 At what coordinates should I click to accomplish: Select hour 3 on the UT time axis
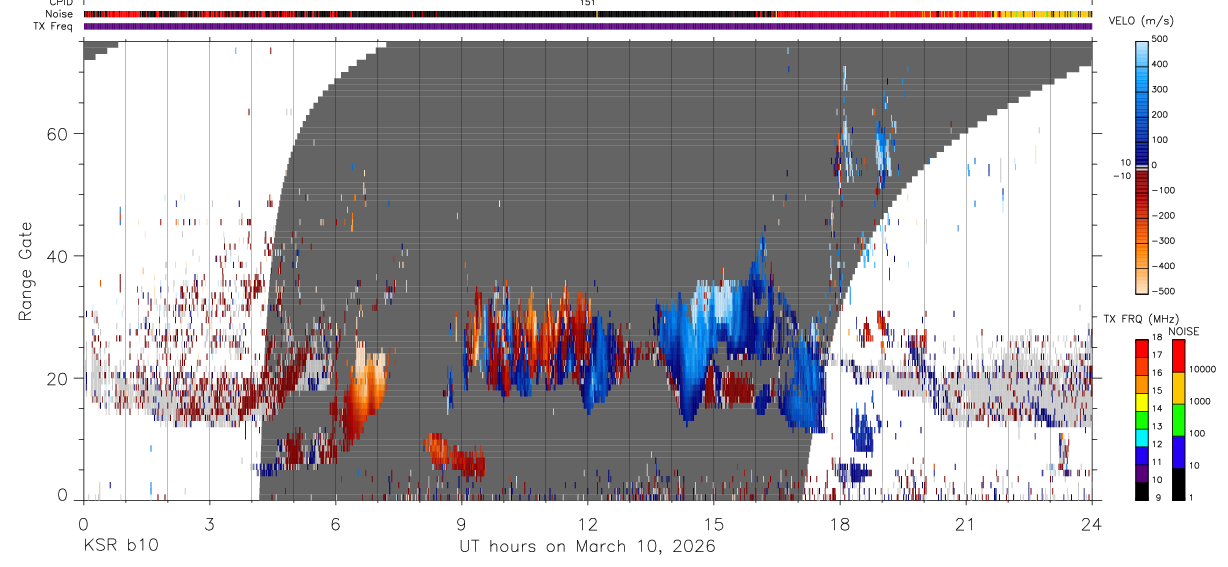[x=209, y=524]
